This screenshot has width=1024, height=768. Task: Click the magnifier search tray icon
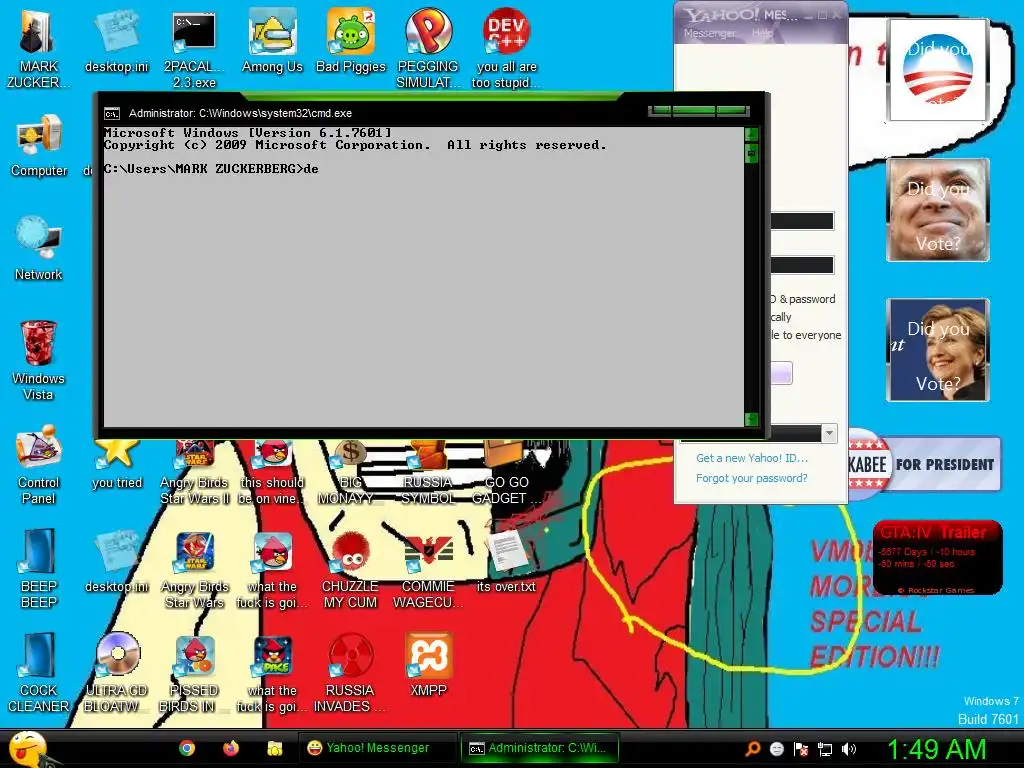[x=752, y=749]
